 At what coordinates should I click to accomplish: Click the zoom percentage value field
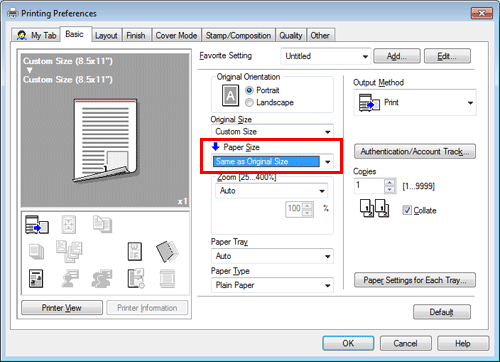(294, 210)
